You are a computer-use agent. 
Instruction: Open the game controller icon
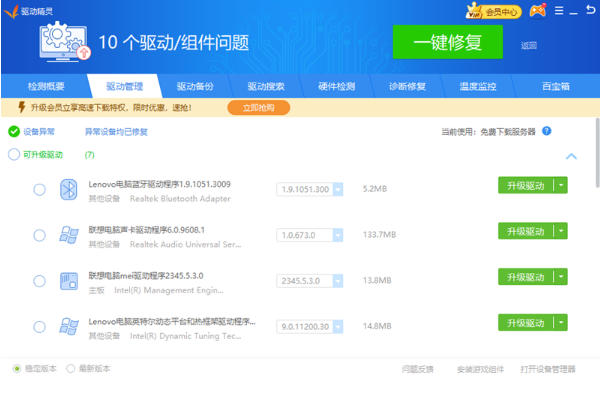point(538,10)
